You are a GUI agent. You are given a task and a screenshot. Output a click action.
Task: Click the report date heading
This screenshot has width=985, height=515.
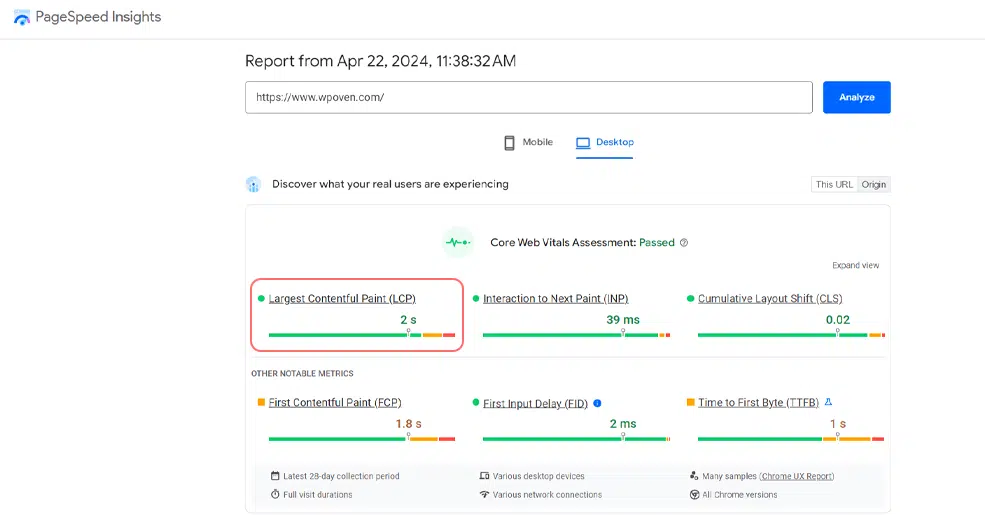(x=380, y=61)
